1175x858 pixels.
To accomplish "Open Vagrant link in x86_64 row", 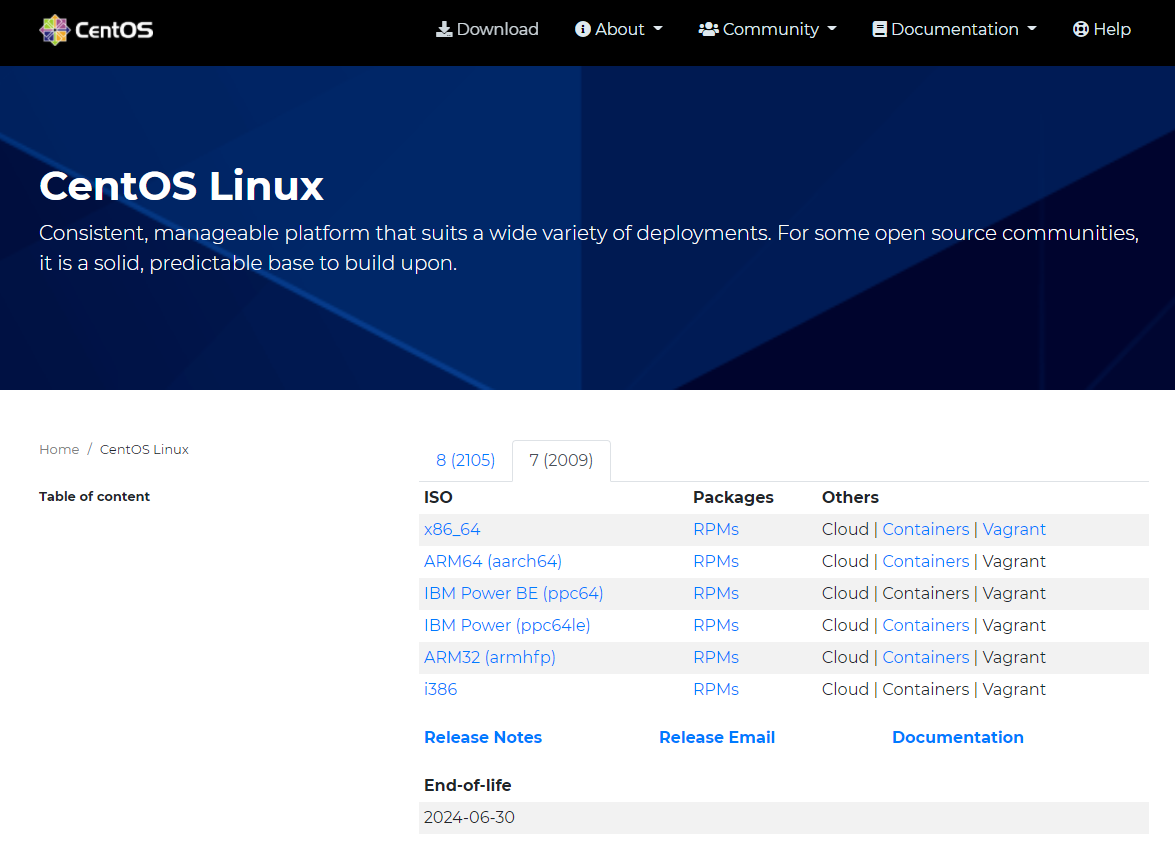I will tap(1014, 529).
